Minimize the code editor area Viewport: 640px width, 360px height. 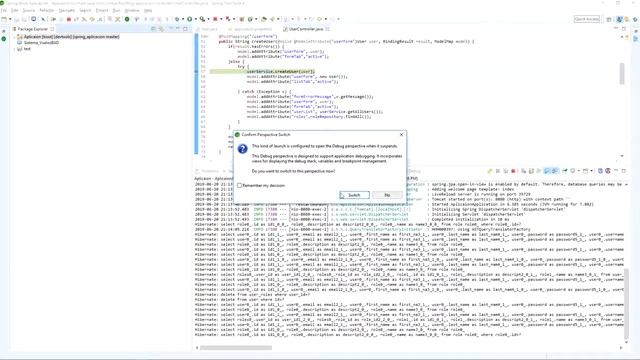pos(616,29)
